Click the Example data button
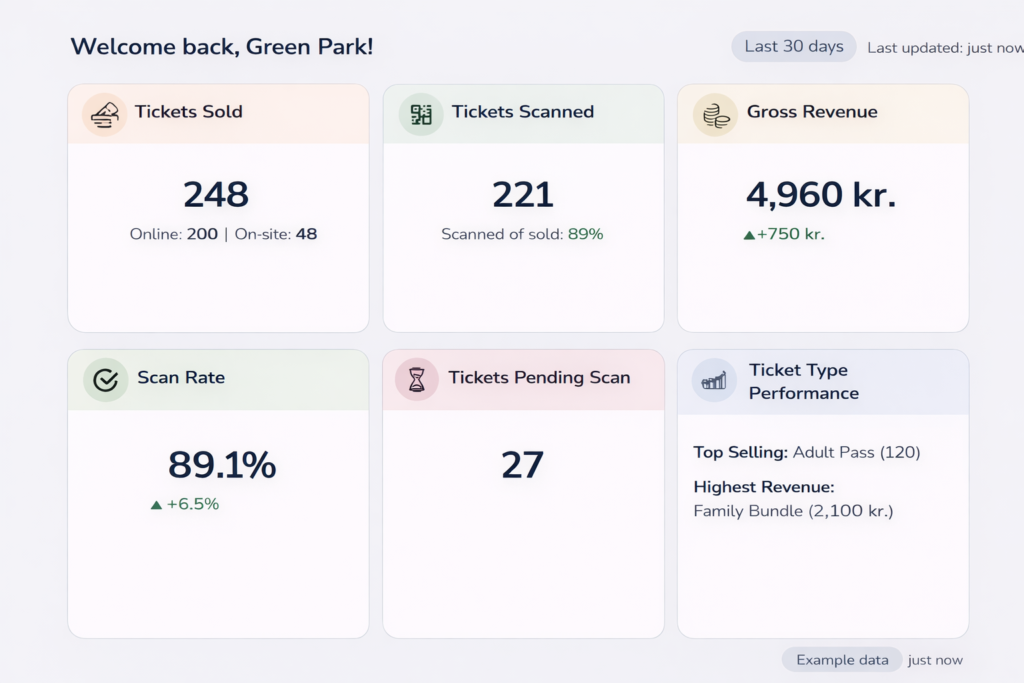This screenshot has width=1024, height=683. 841,660
